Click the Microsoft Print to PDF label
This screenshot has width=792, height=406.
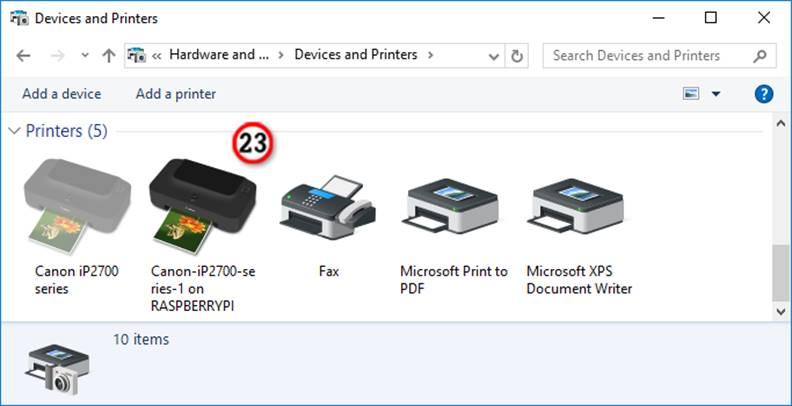[454, 280]
